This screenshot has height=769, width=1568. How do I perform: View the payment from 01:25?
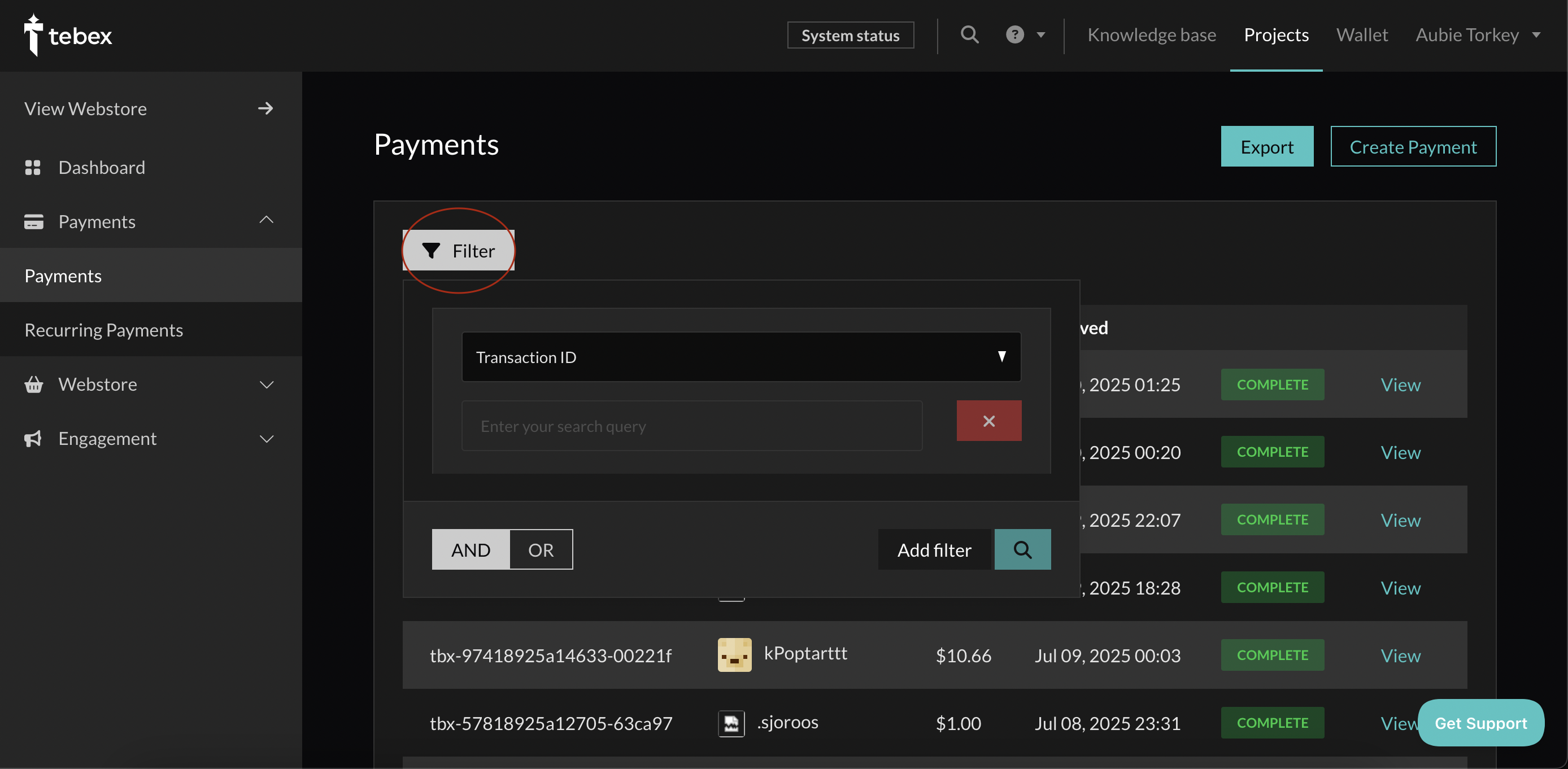(x=1400, y=384)
